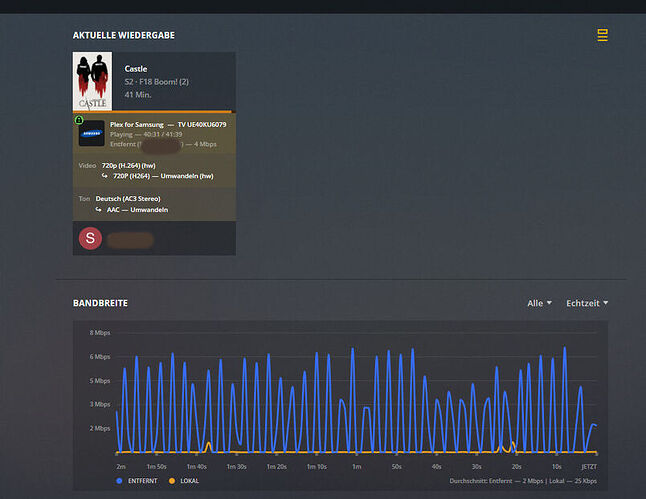Open episode S2 · F18 Boom! (2)
Image resolution: width=646 pixels, height=499 pixels.
(x=157, y=82)
